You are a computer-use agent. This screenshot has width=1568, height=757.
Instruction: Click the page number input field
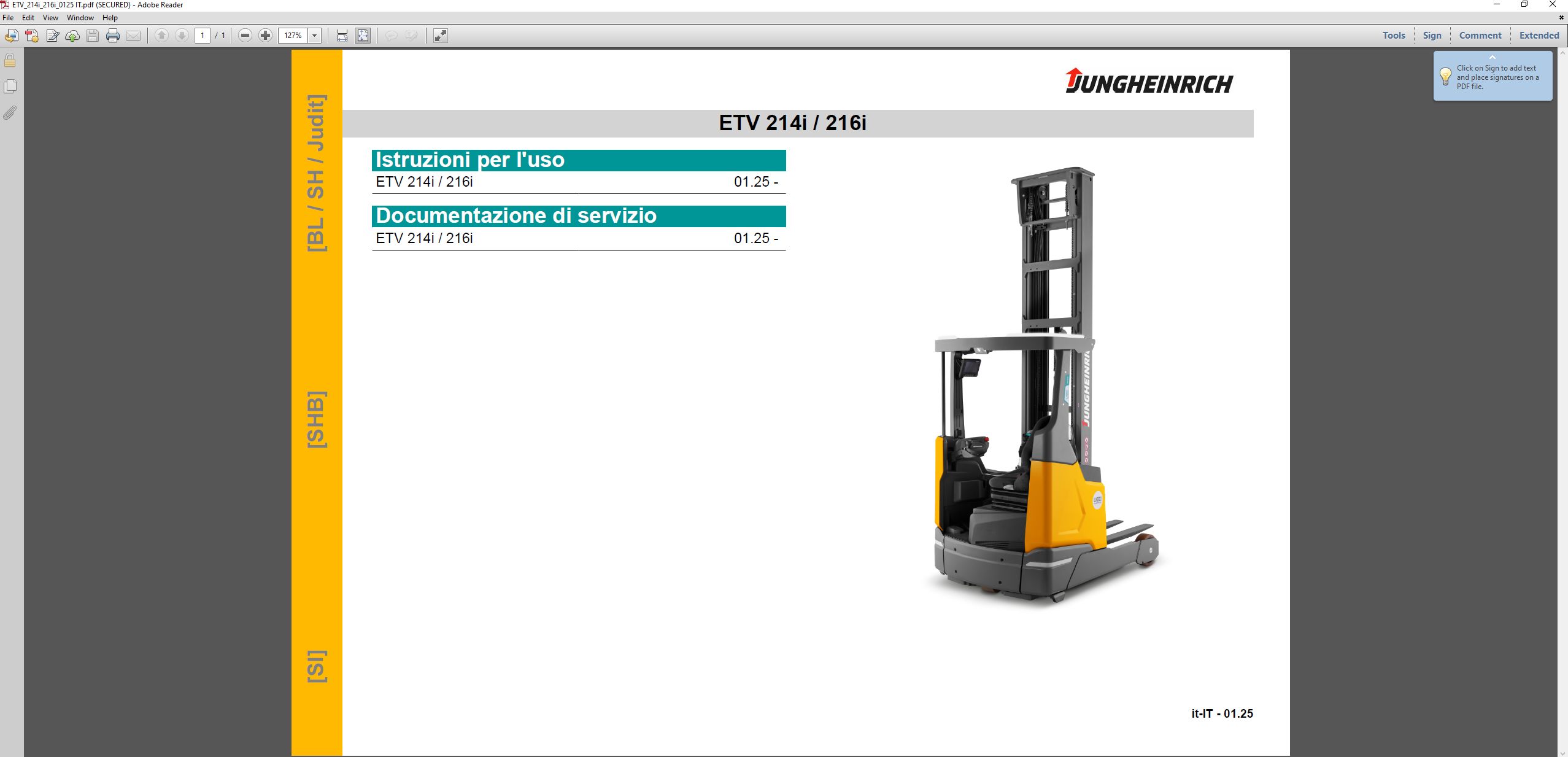pos(203,36)
